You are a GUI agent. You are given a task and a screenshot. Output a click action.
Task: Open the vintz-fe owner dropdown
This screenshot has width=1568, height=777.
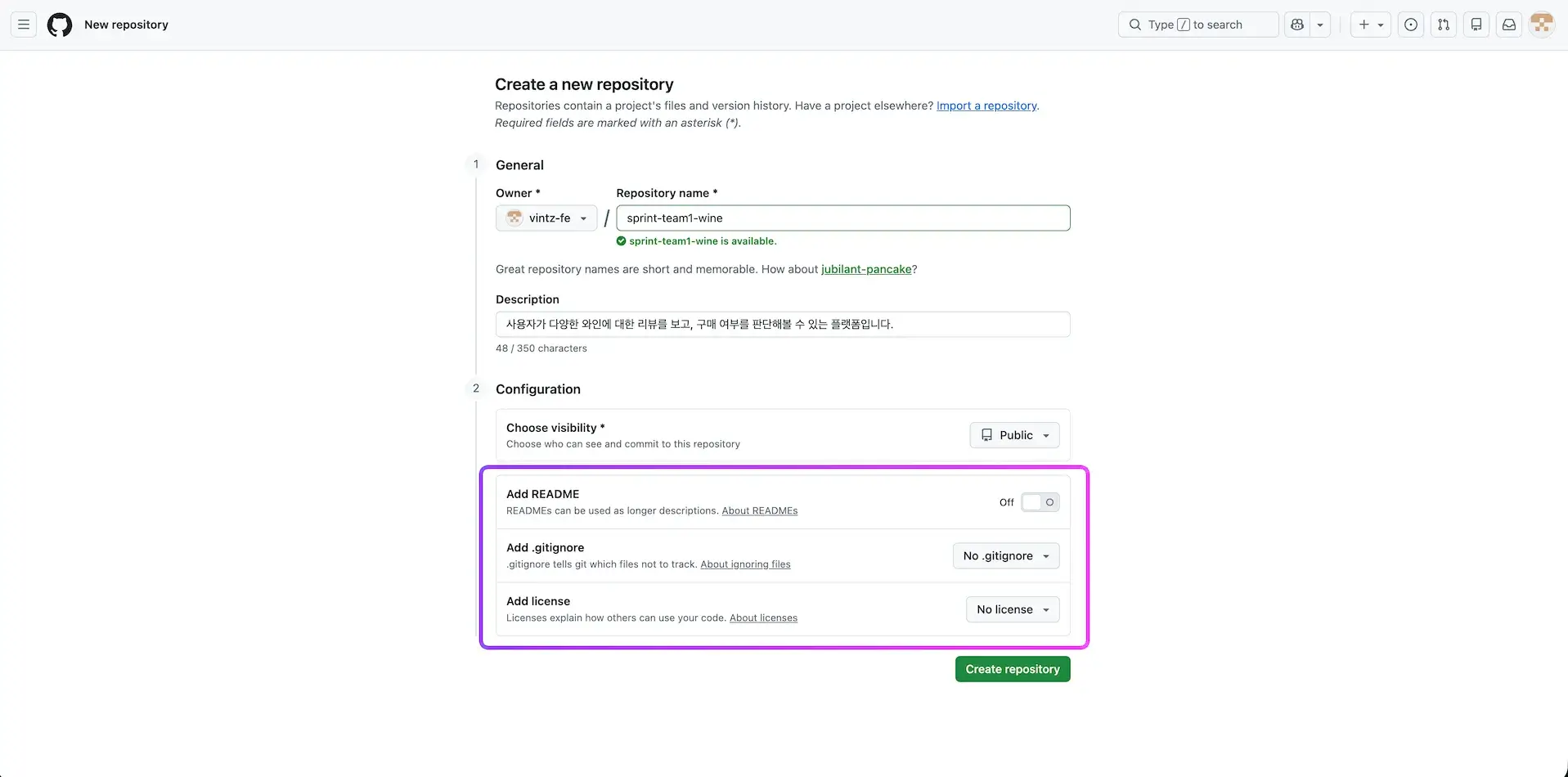pyautogui.click(x=546, y=218)
